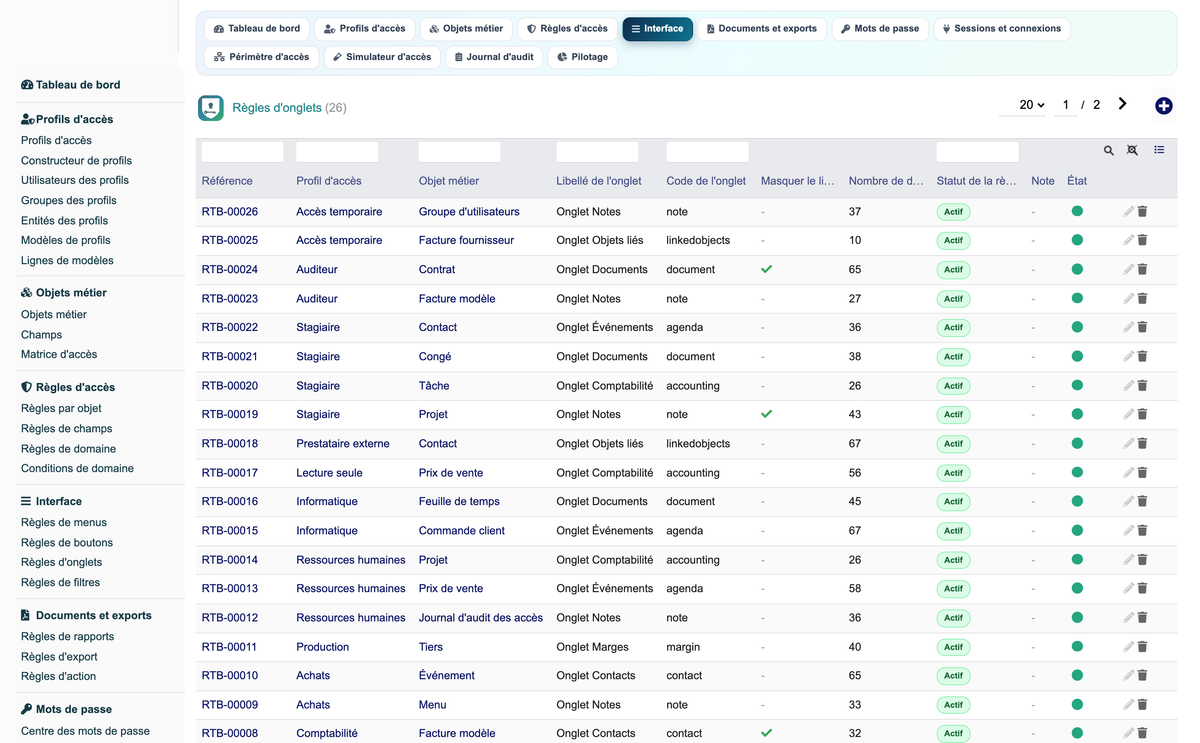
Task: Go to next page with the arrow
Action: click(1123, 104)
